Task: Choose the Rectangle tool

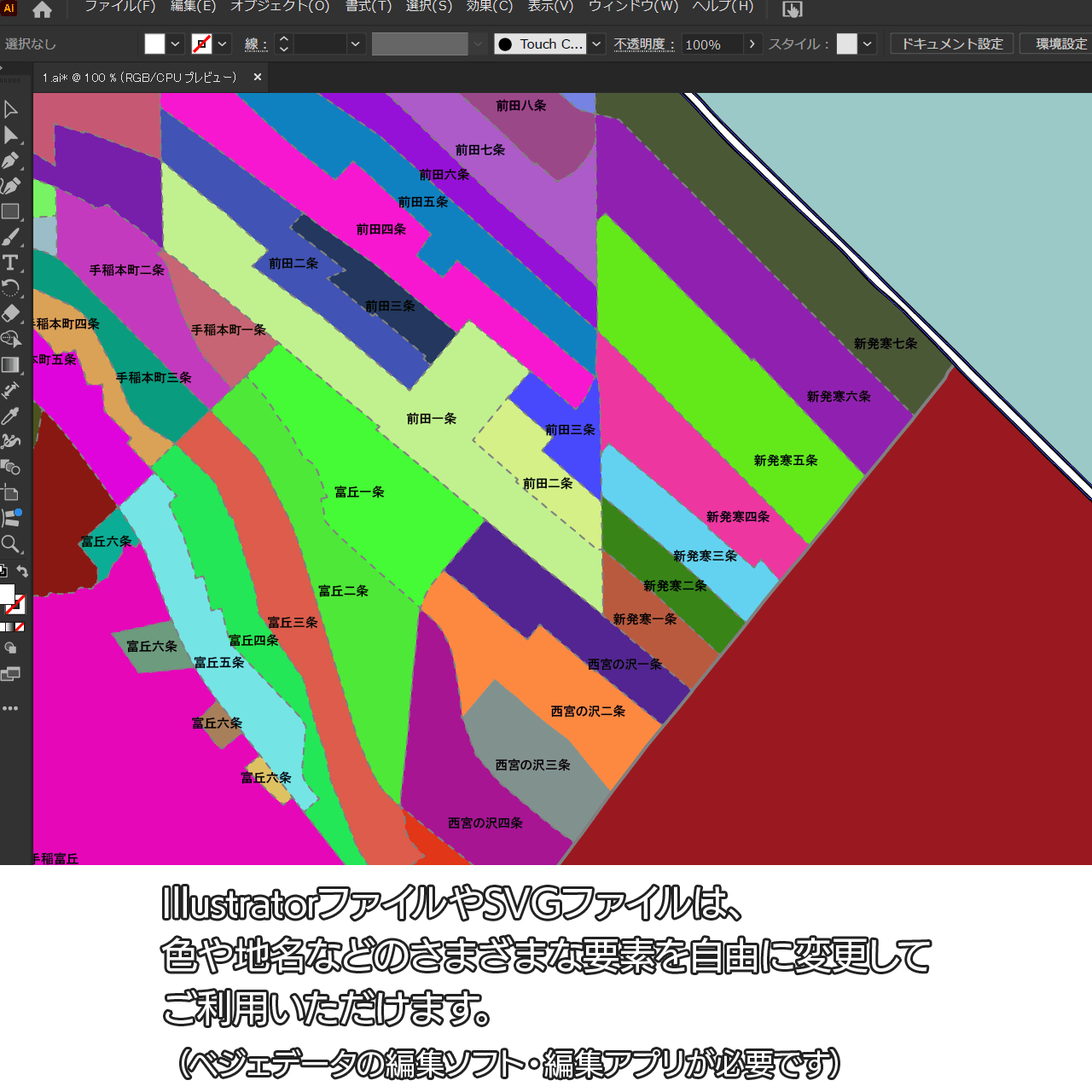Action: coord(11,212)
